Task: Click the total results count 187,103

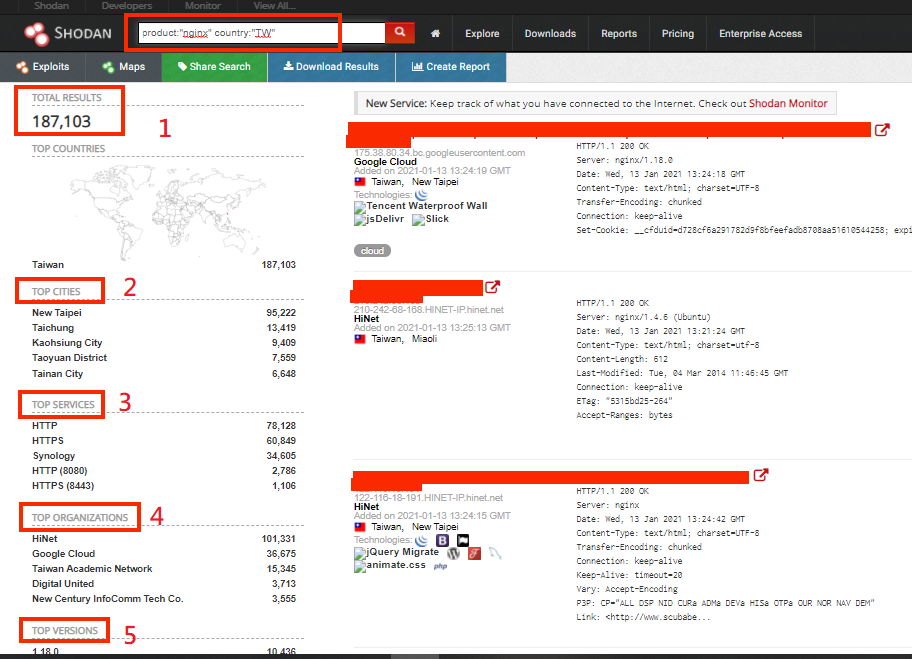Action: click(x=62, y=122)
